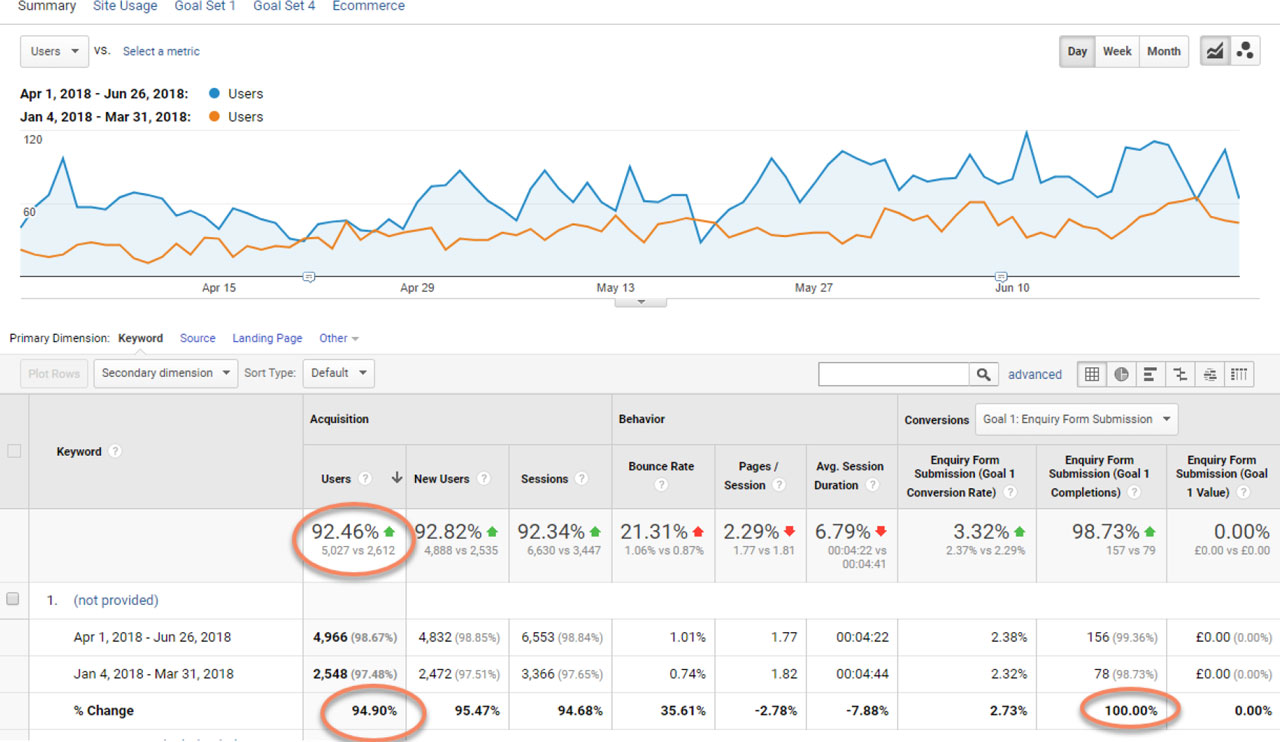Open the motion chart icon
The width and height of the screenshot is (1280, 742).
[x=1245, y=52]
